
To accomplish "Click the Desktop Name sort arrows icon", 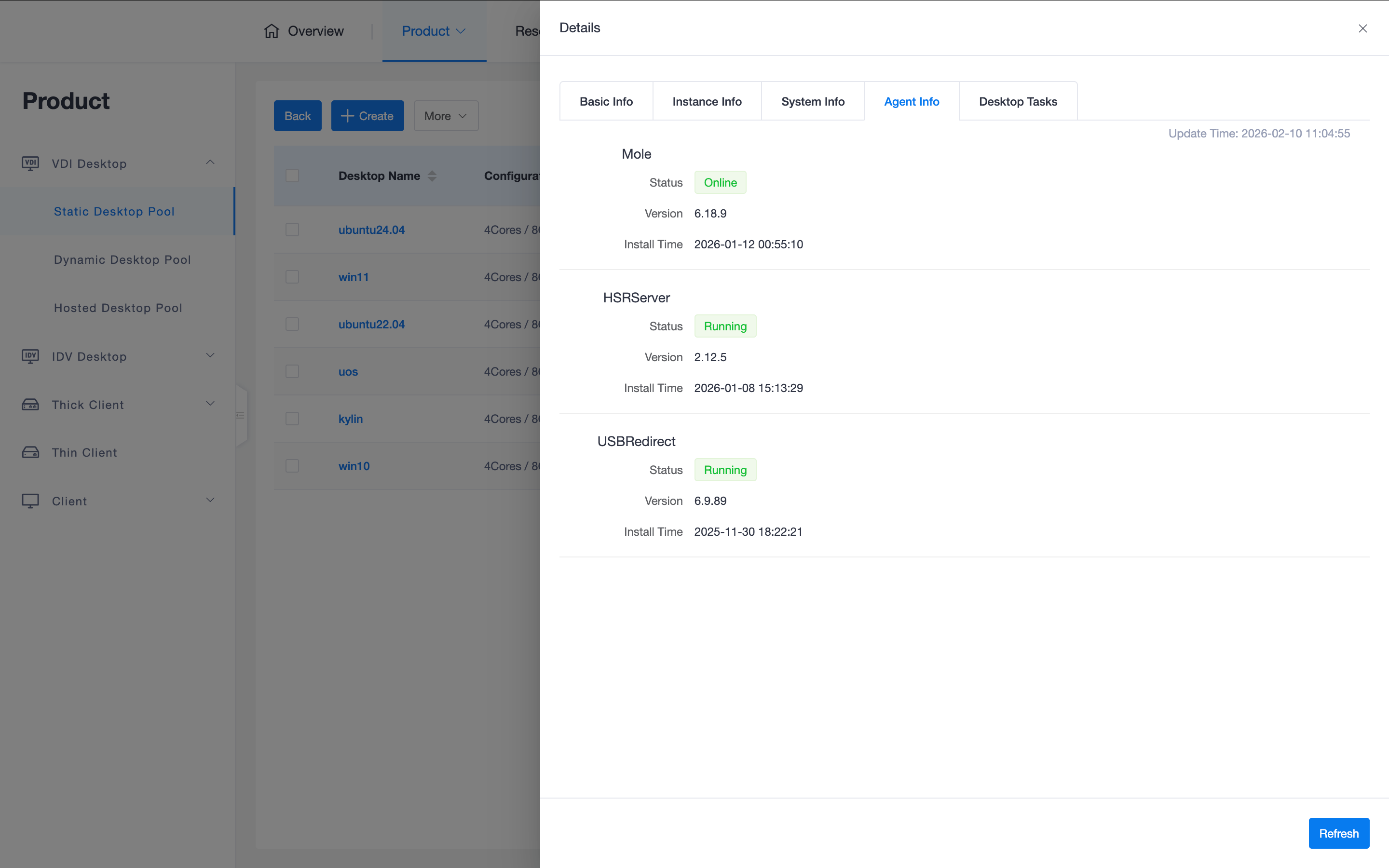I will (x=432, y=176).
